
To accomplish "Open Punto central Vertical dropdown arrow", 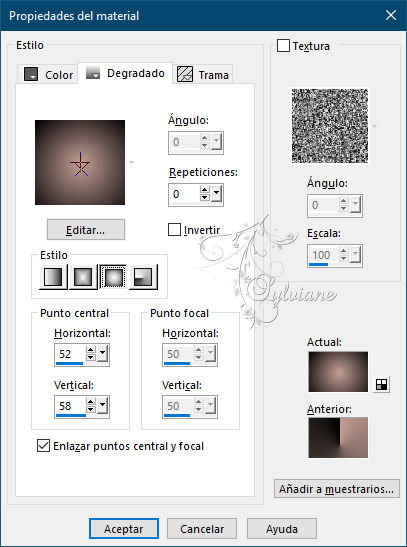I will click(102, 406).
